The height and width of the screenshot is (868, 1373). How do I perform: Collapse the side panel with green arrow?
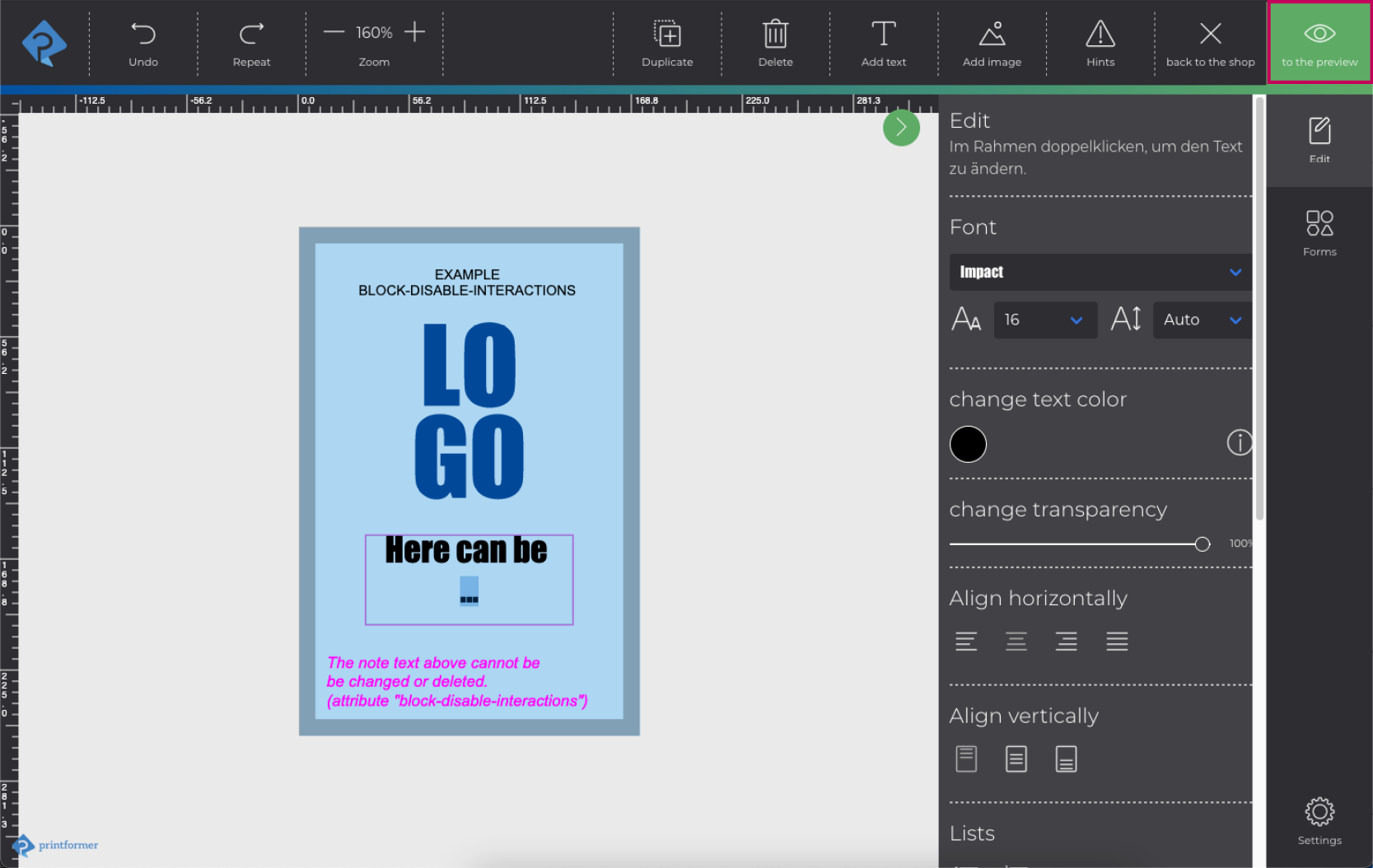pos(901,128)
